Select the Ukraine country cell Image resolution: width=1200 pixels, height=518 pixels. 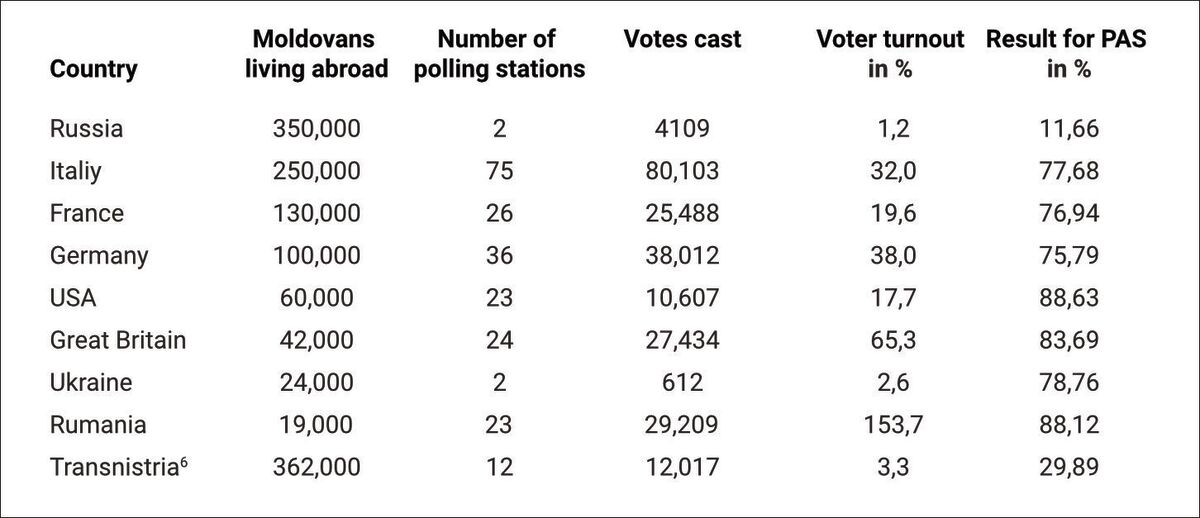(x=91, y=382)
